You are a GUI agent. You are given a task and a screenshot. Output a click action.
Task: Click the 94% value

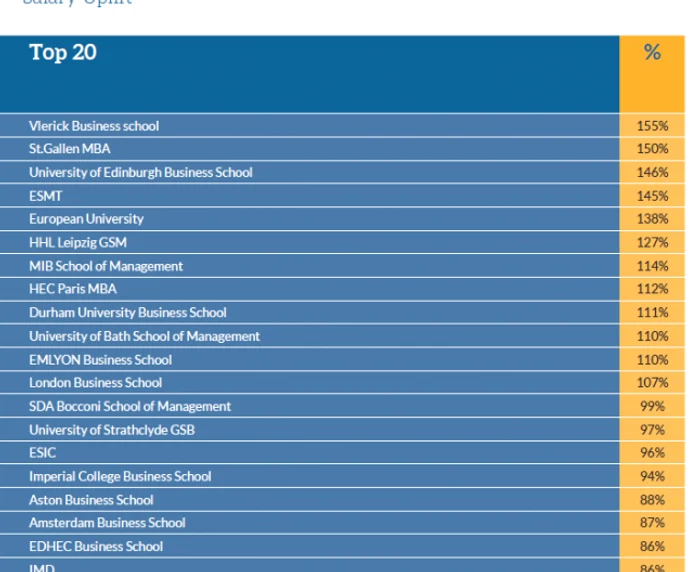point(652,476)
